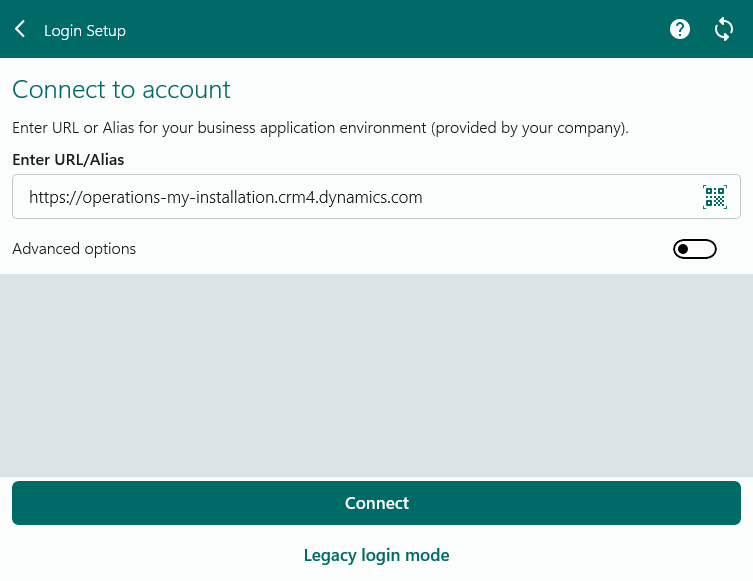Click the empty gray panel area
This screenshot has width=753, height=581.
(x=376, y=375)
